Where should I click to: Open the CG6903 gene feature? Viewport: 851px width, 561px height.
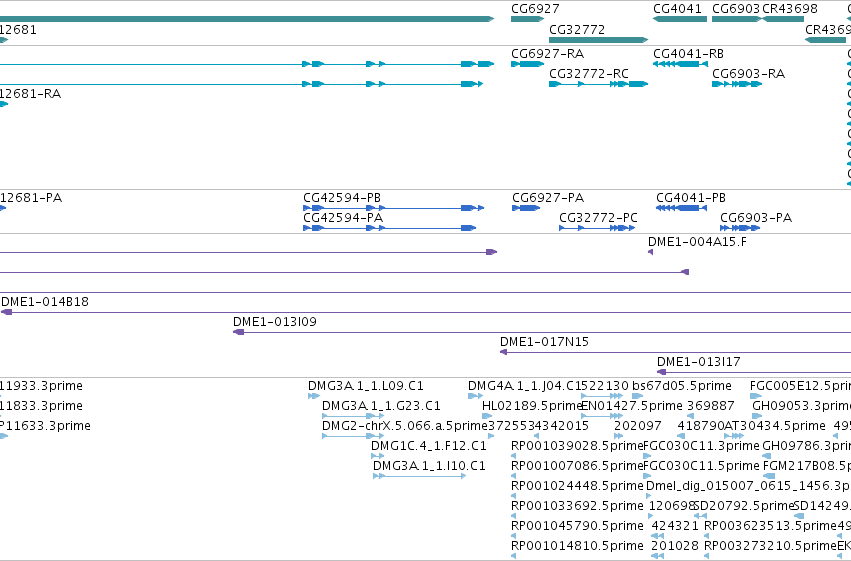[737, 19]
